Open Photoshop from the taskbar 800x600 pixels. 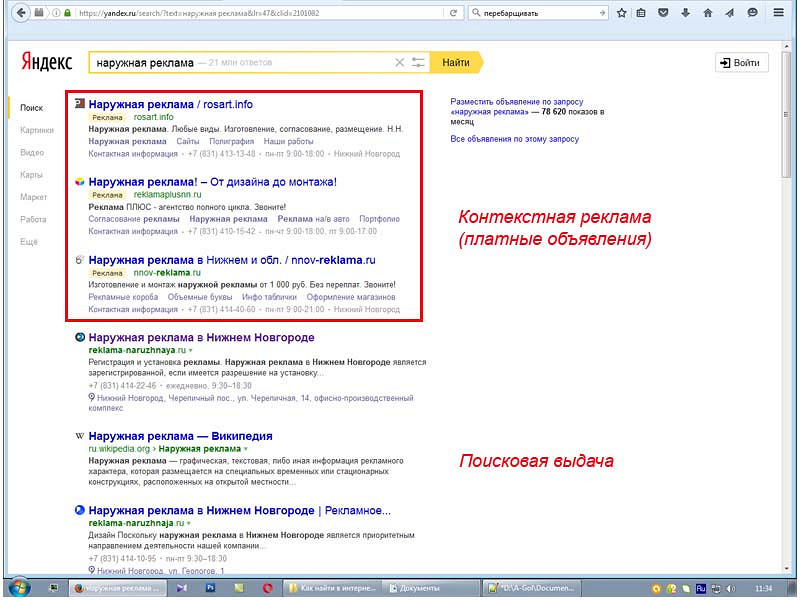click(210, 588)
